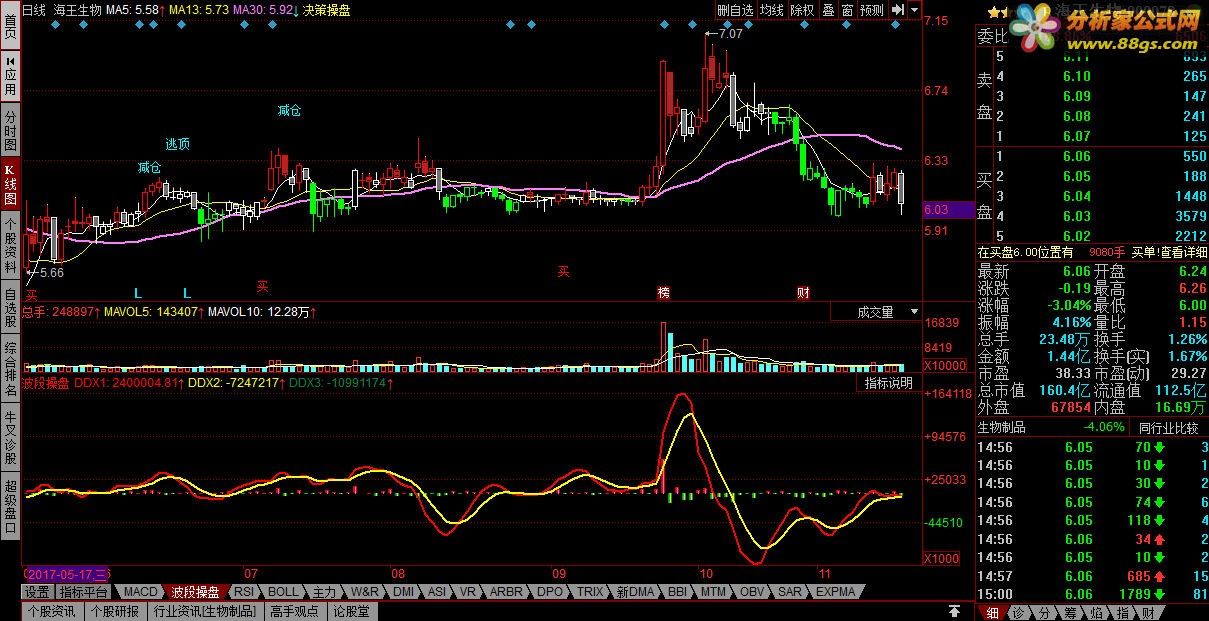Select the 筹 tab in right panel

[x=1070, y=612]
